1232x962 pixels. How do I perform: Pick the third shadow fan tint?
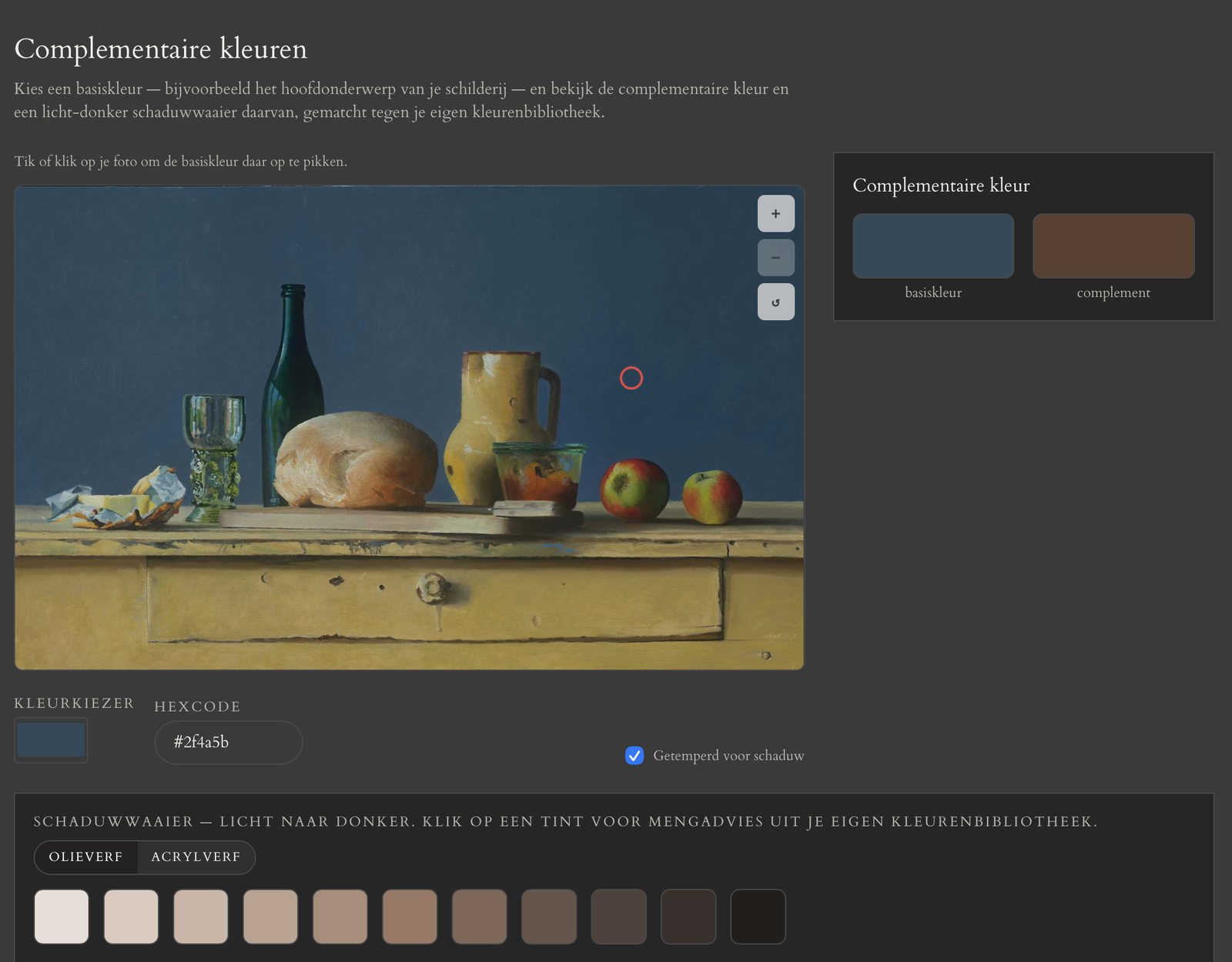coord(201,916)
